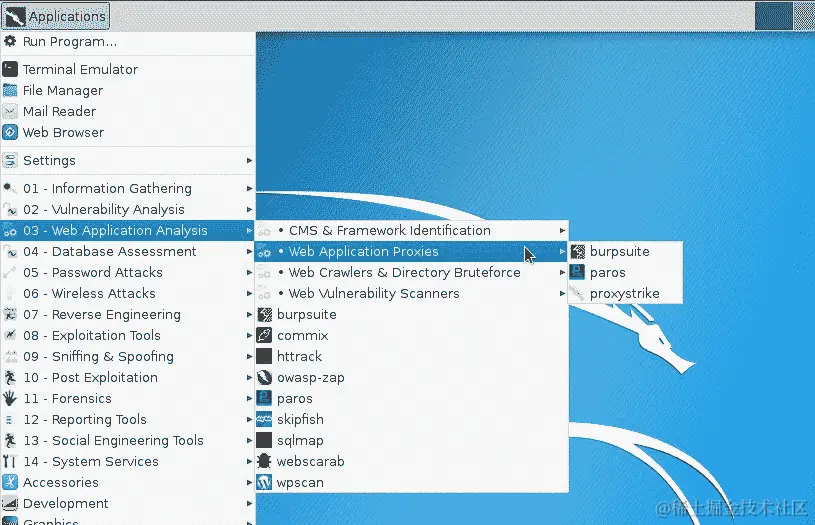Open File Manager label
Viewport: 815px width, 525px height.
tap(63, 90)
